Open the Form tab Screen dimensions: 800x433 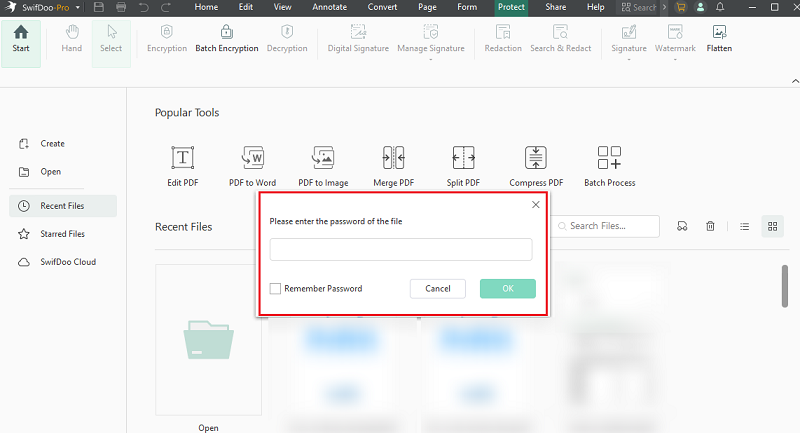467,7
